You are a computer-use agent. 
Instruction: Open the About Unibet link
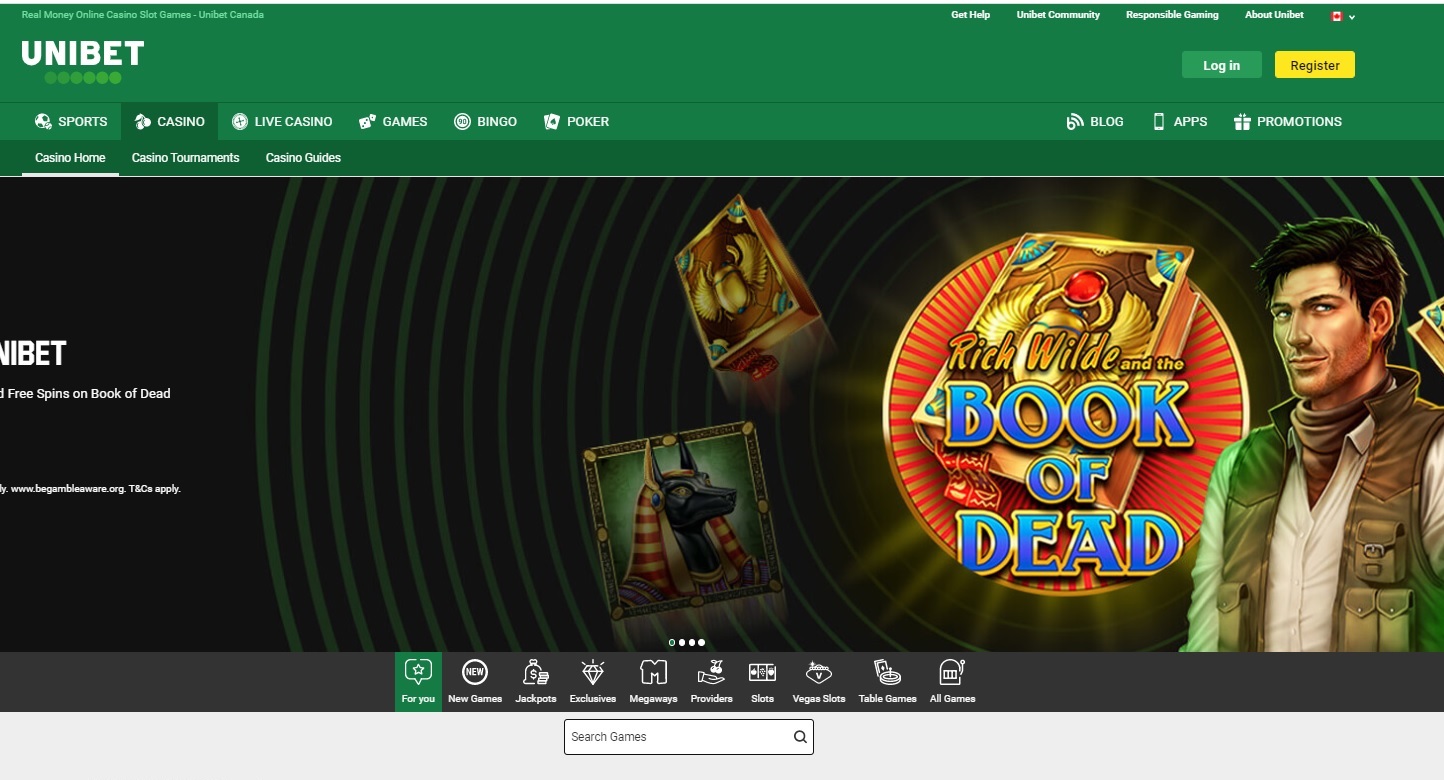tap(1274, 15)
